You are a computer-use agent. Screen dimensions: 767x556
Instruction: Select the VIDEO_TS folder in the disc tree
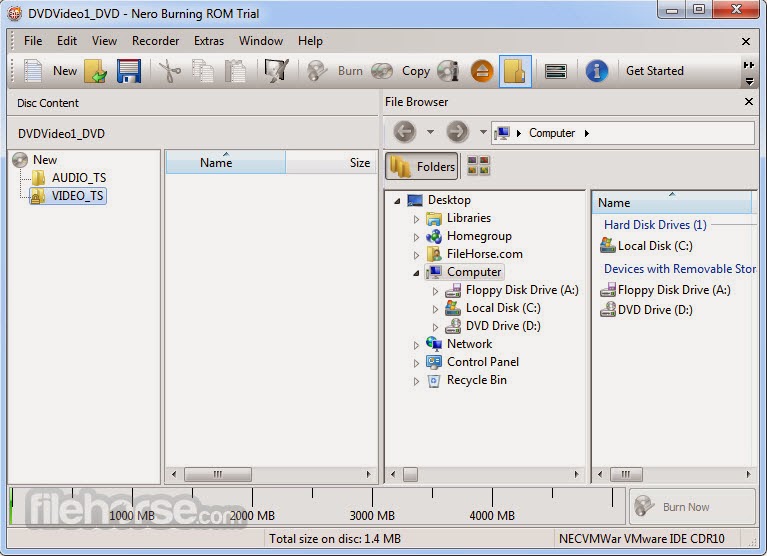click(77, 196)
